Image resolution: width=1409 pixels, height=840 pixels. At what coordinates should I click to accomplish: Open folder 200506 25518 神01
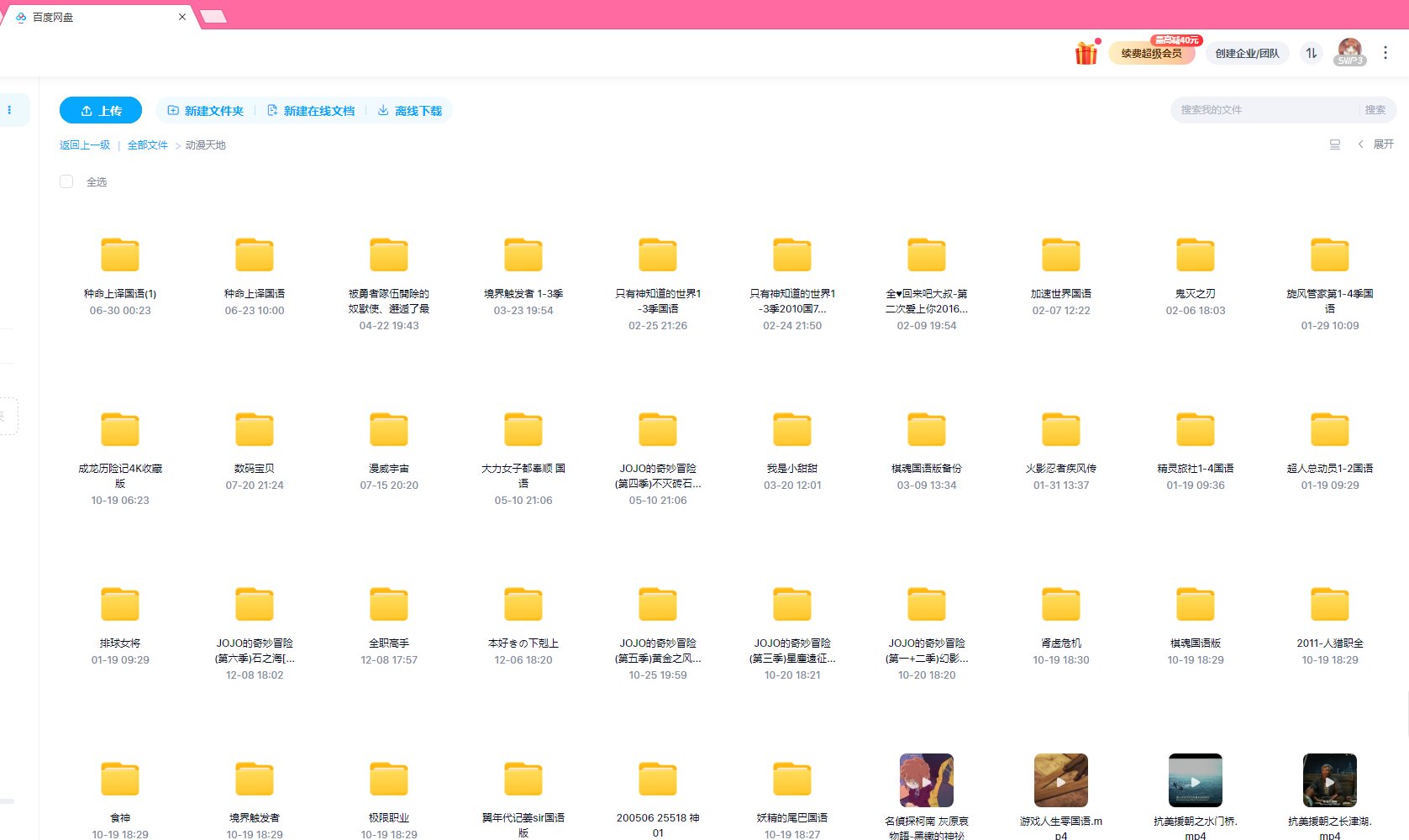pos(658,780)
